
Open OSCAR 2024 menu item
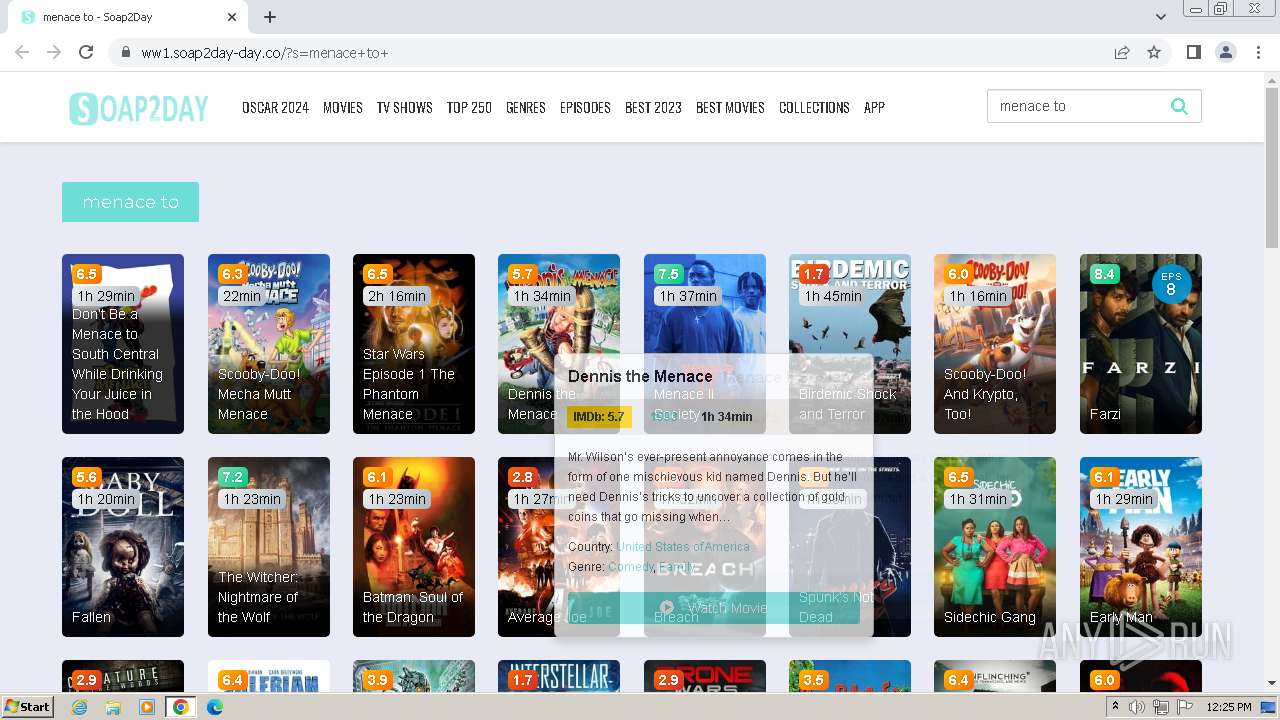click(x=275, y=107)
